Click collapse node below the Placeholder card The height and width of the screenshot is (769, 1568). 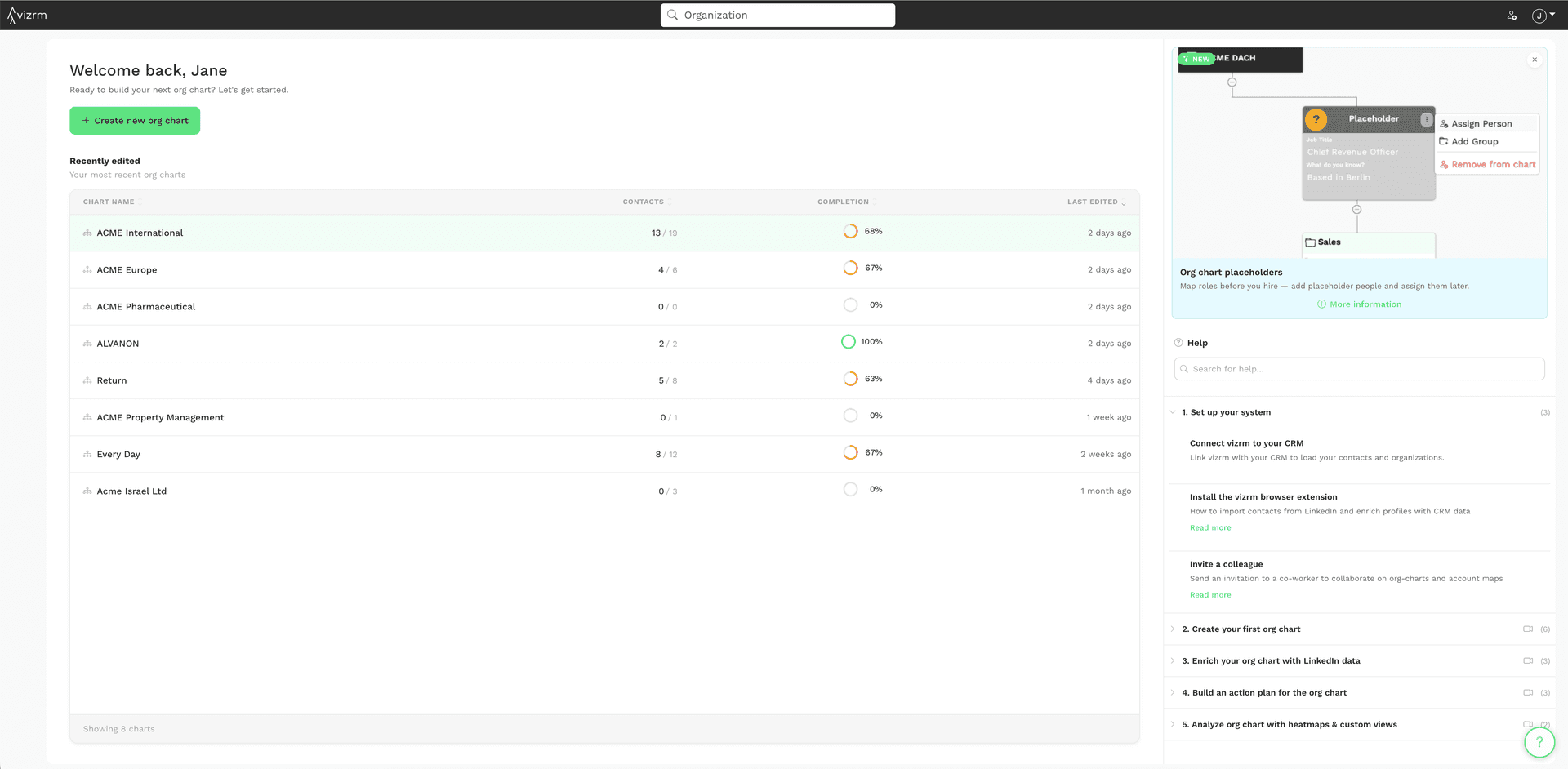(1356, 210)
